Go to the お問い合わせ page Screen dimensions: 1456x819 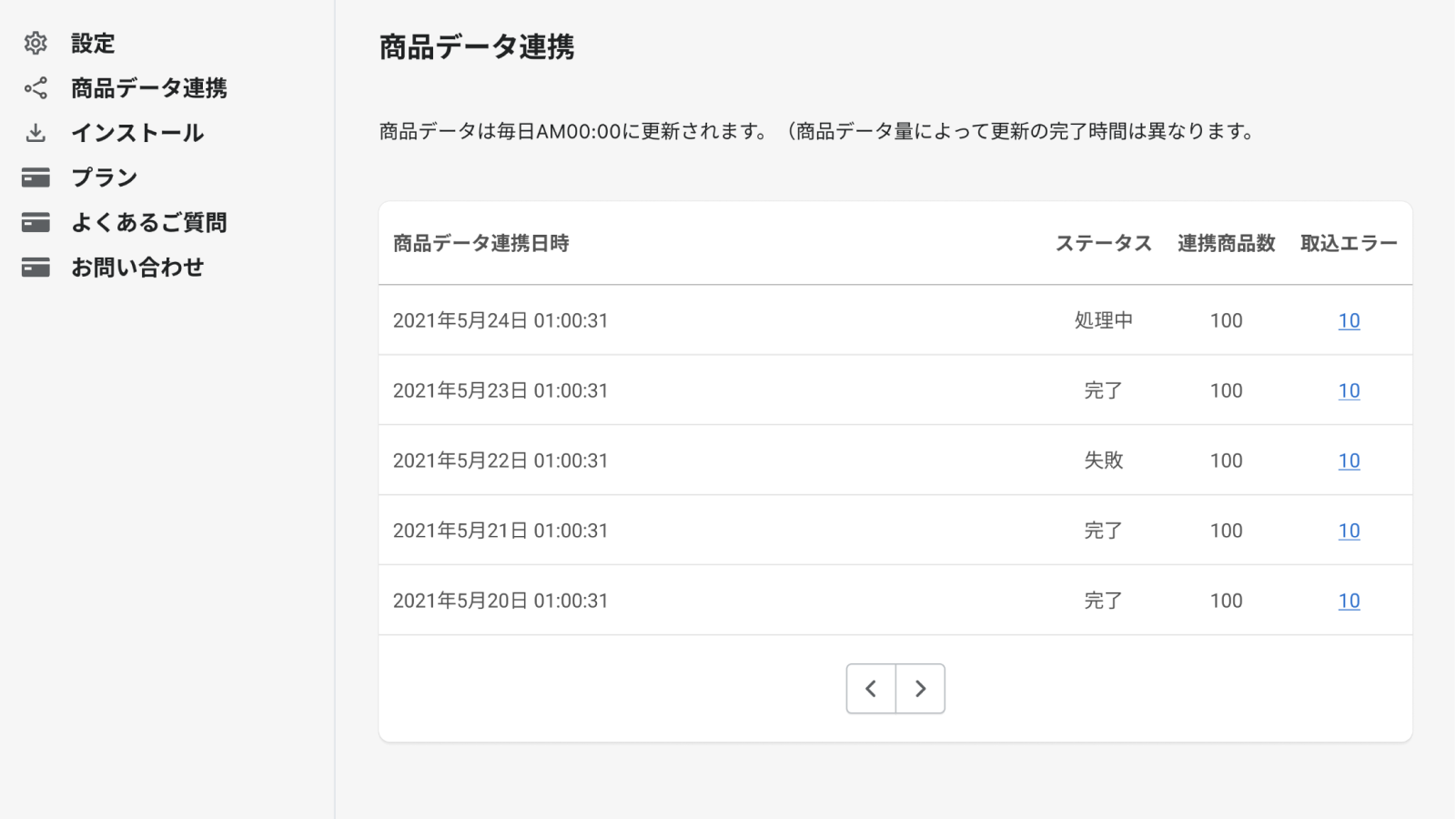137,267
